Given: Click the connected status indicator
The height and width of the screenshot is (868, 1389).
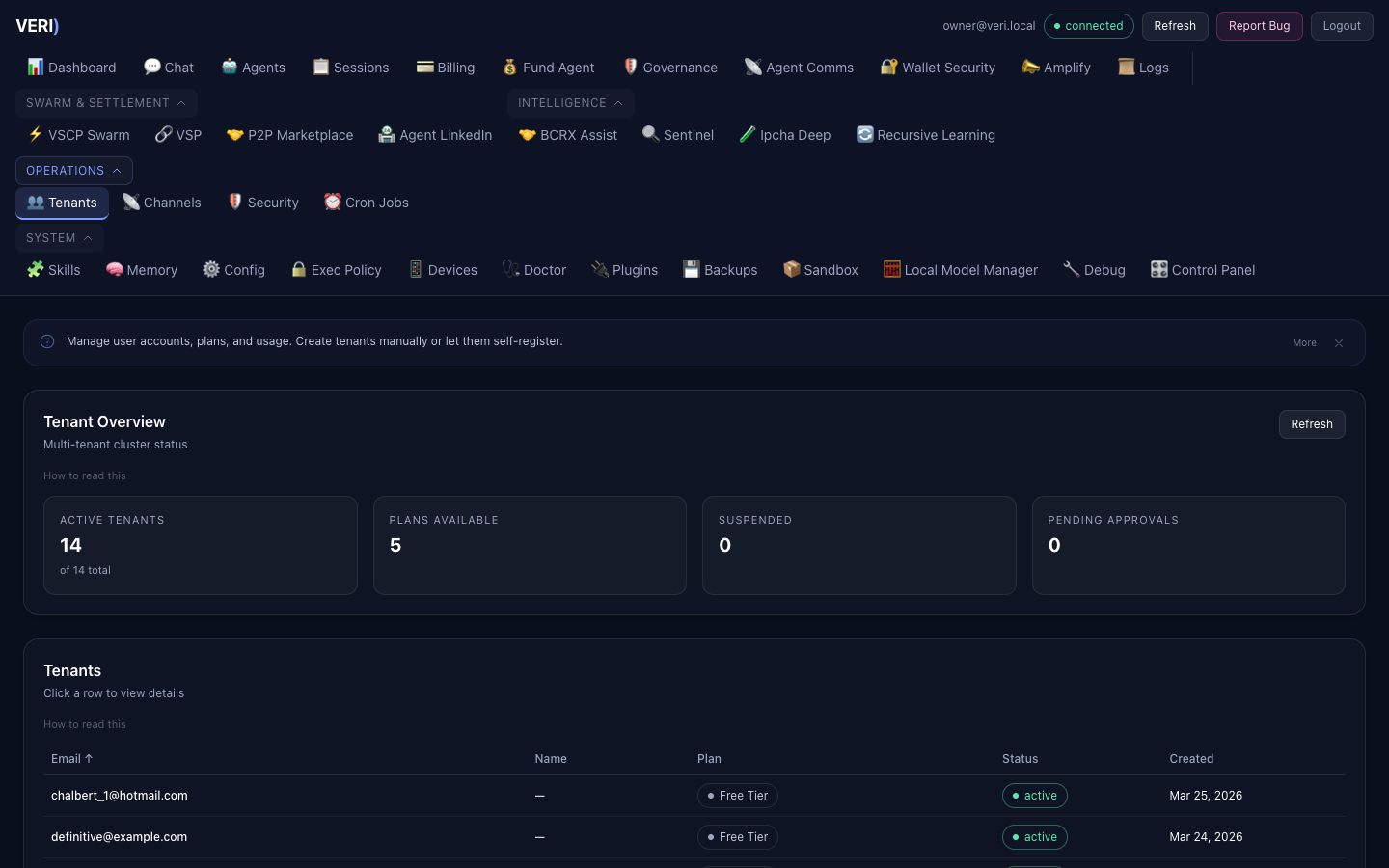Looking at the screenshot, I should (1089, 26).
